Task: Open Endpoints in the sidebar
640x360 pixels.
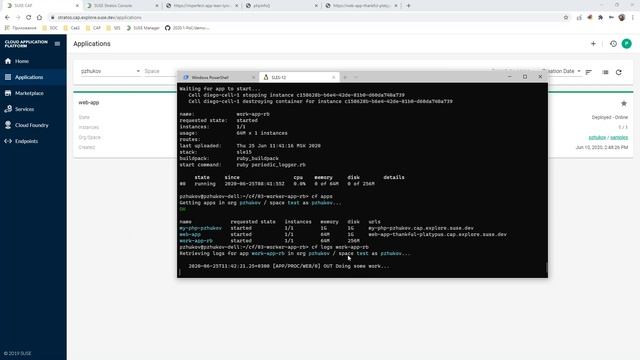Action: click(33, 141)
